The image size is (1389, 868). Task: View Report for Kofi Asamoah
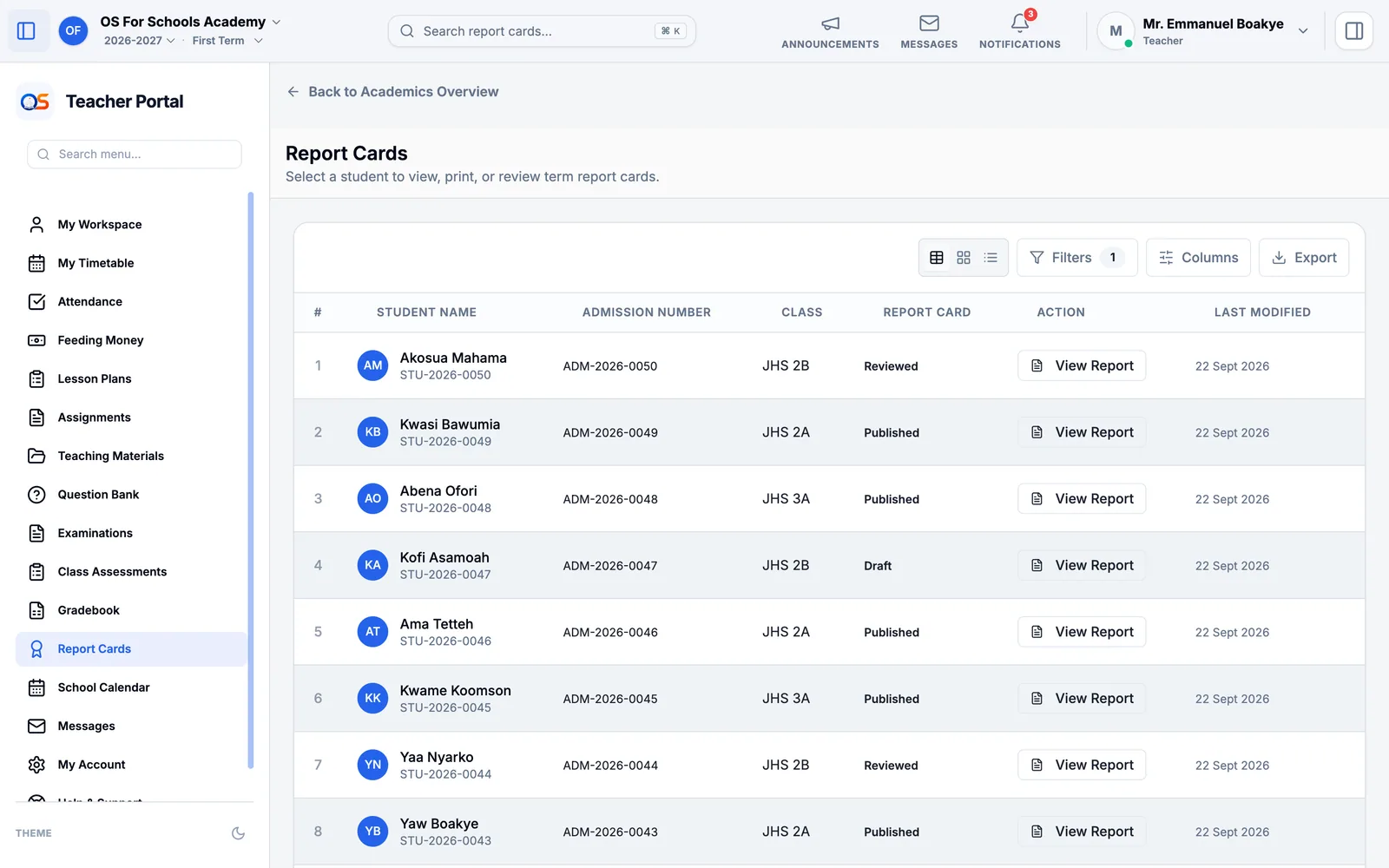click(1082, 565)
